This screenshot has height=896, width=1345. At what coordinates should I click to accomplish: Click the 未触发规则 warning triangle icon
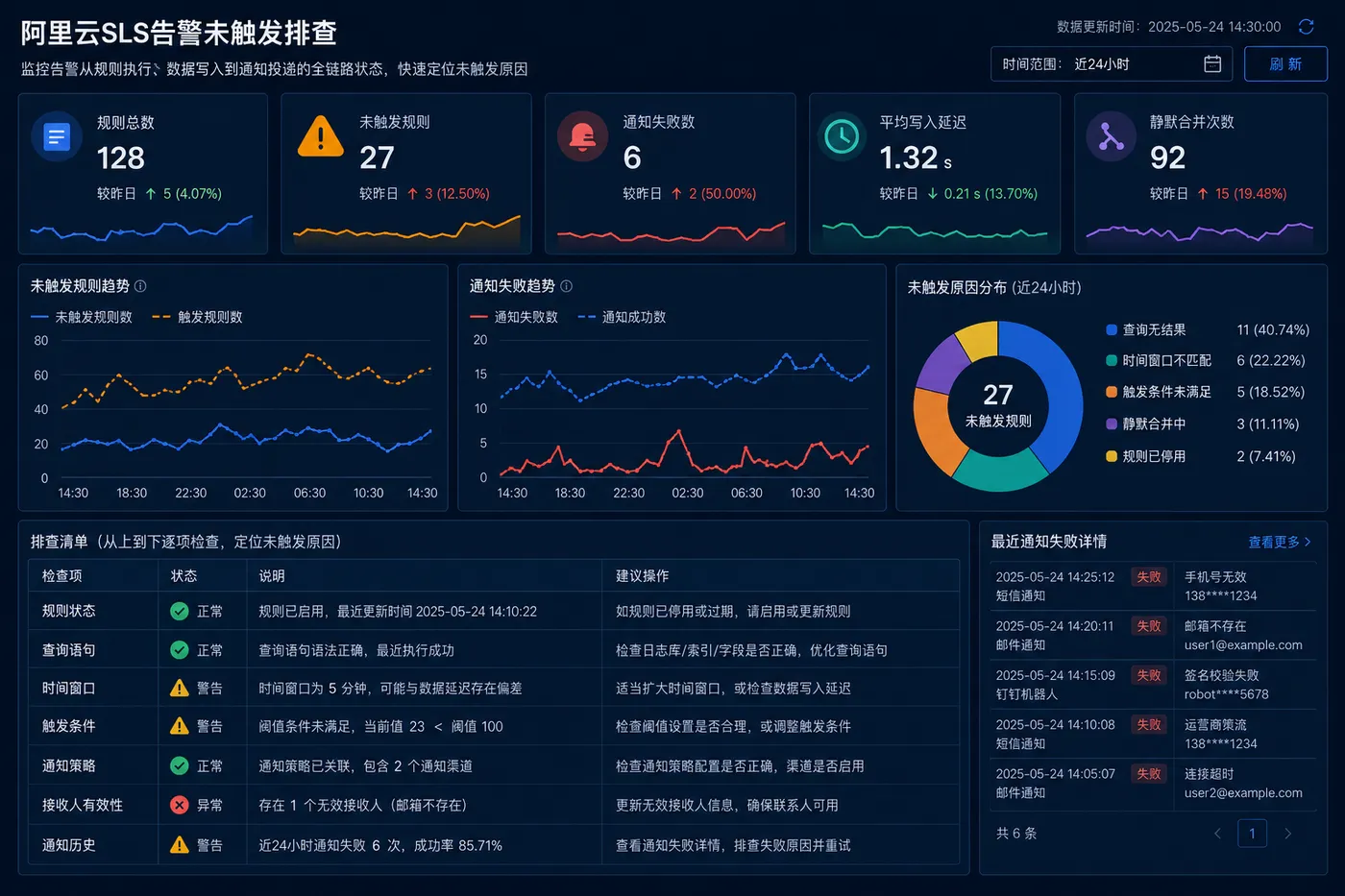320,136
